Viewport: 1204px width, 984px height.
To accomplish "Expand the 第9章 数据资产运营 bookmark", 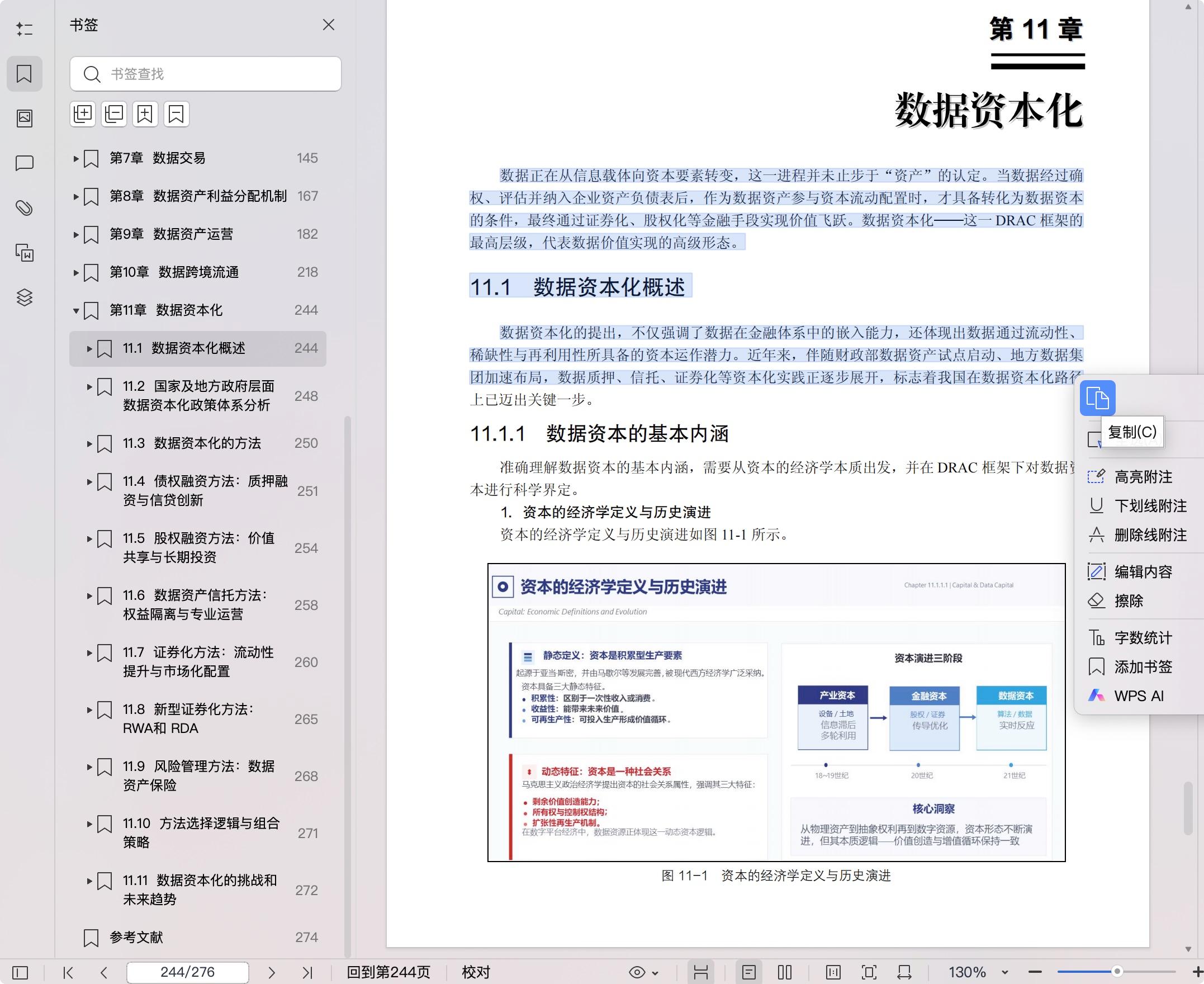I will tap(76, 235).
